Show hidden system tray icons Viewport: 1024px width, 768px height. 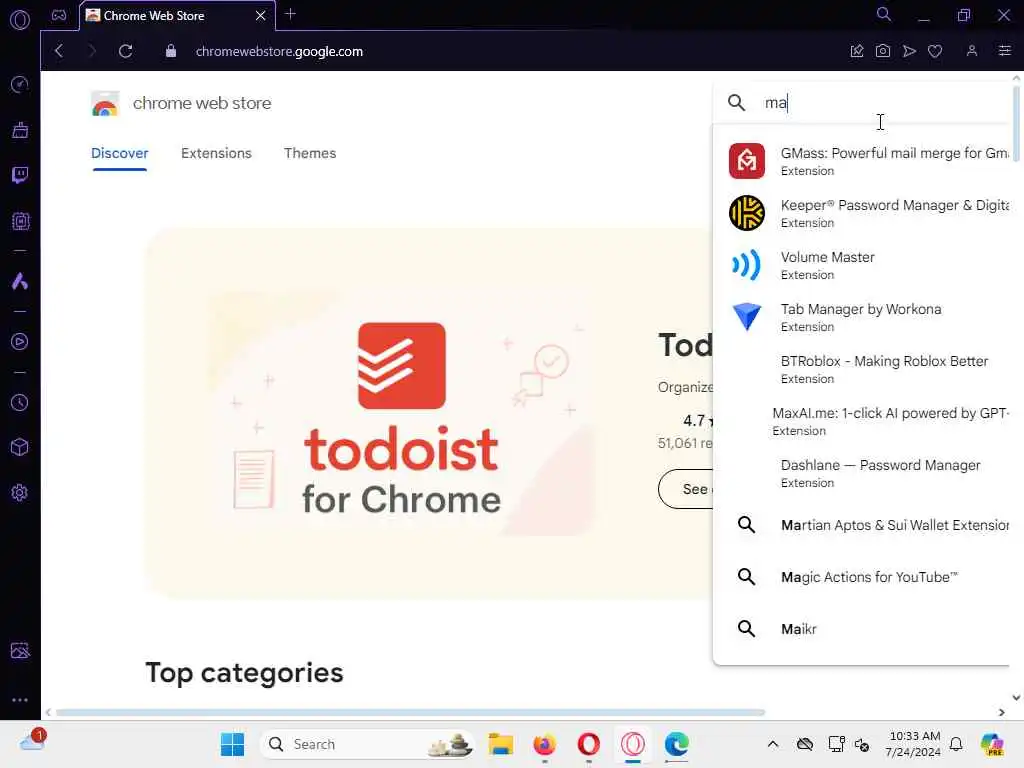tap(773, 744)
